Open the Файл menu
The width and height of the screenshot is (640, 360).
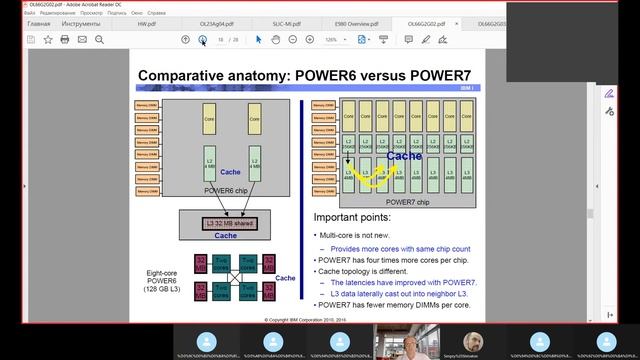click(x=30, y=13)
